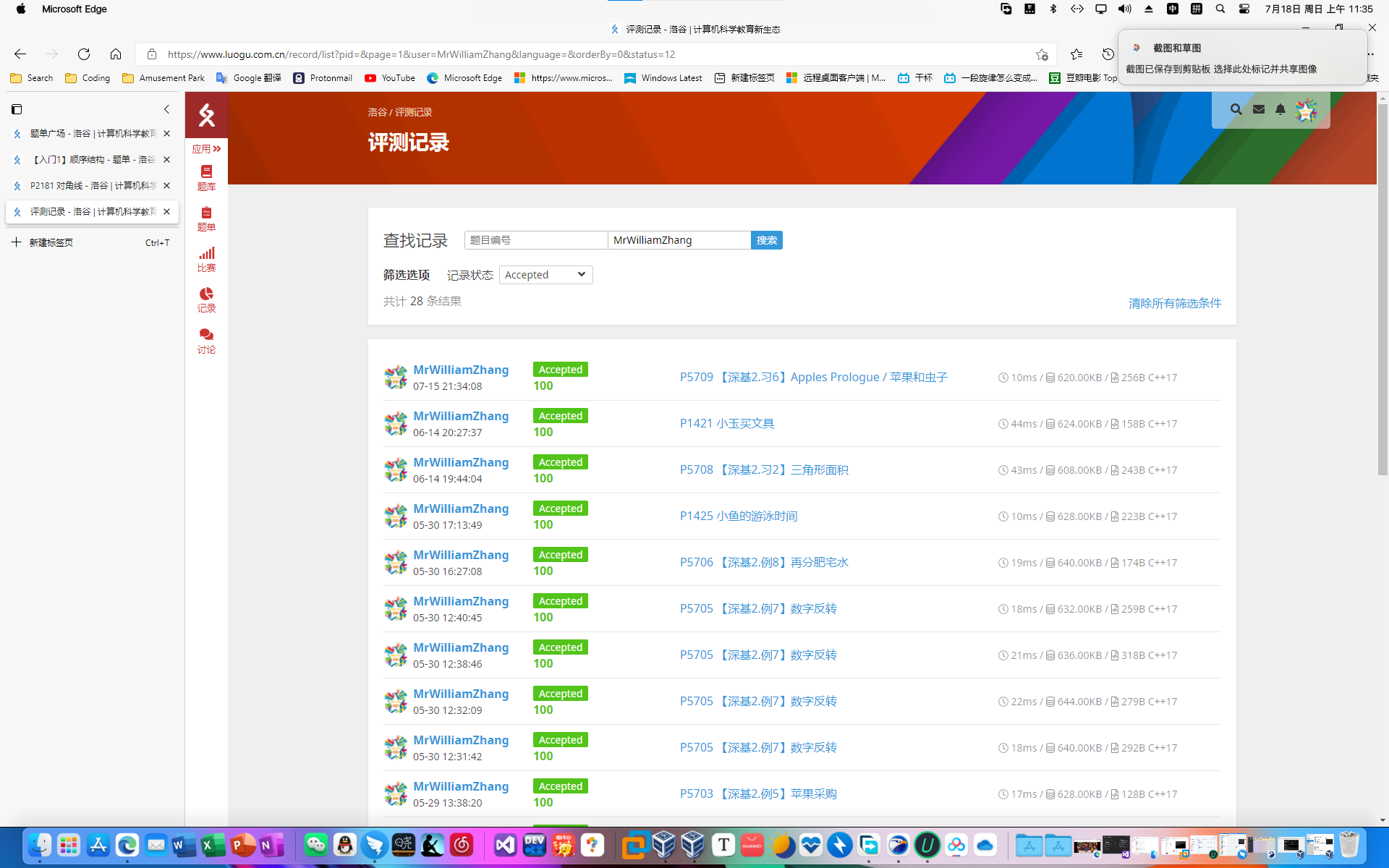
Task: Open the 题库 problem library icon
Action: pyautogui.click(x=206, y=177)
